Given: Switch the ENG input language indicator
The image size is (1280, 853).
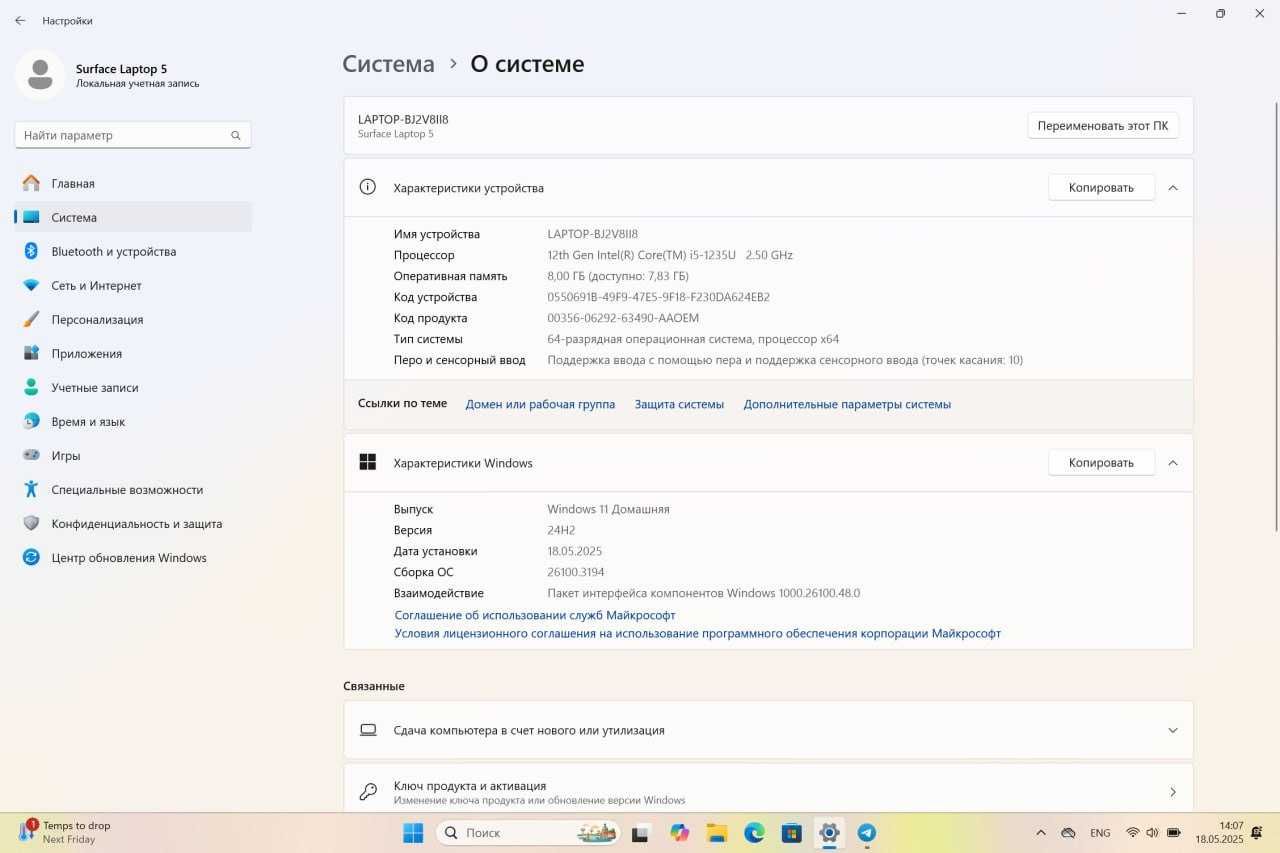Looking at the screenshot, I should coord(1100,832).
